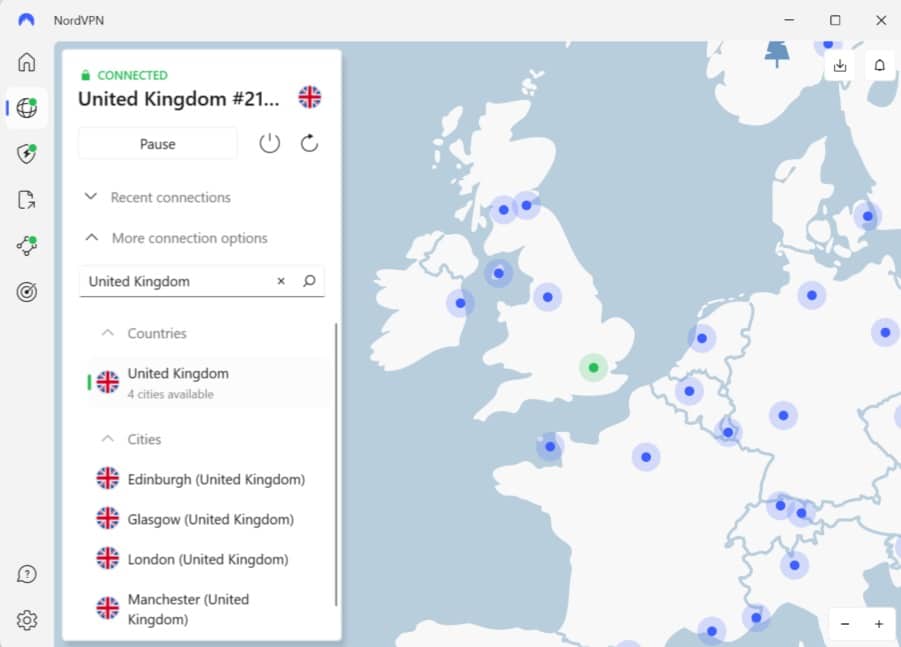Select the Jersey server dot near France
Screen dimensions: 901x647
(550, 446)
